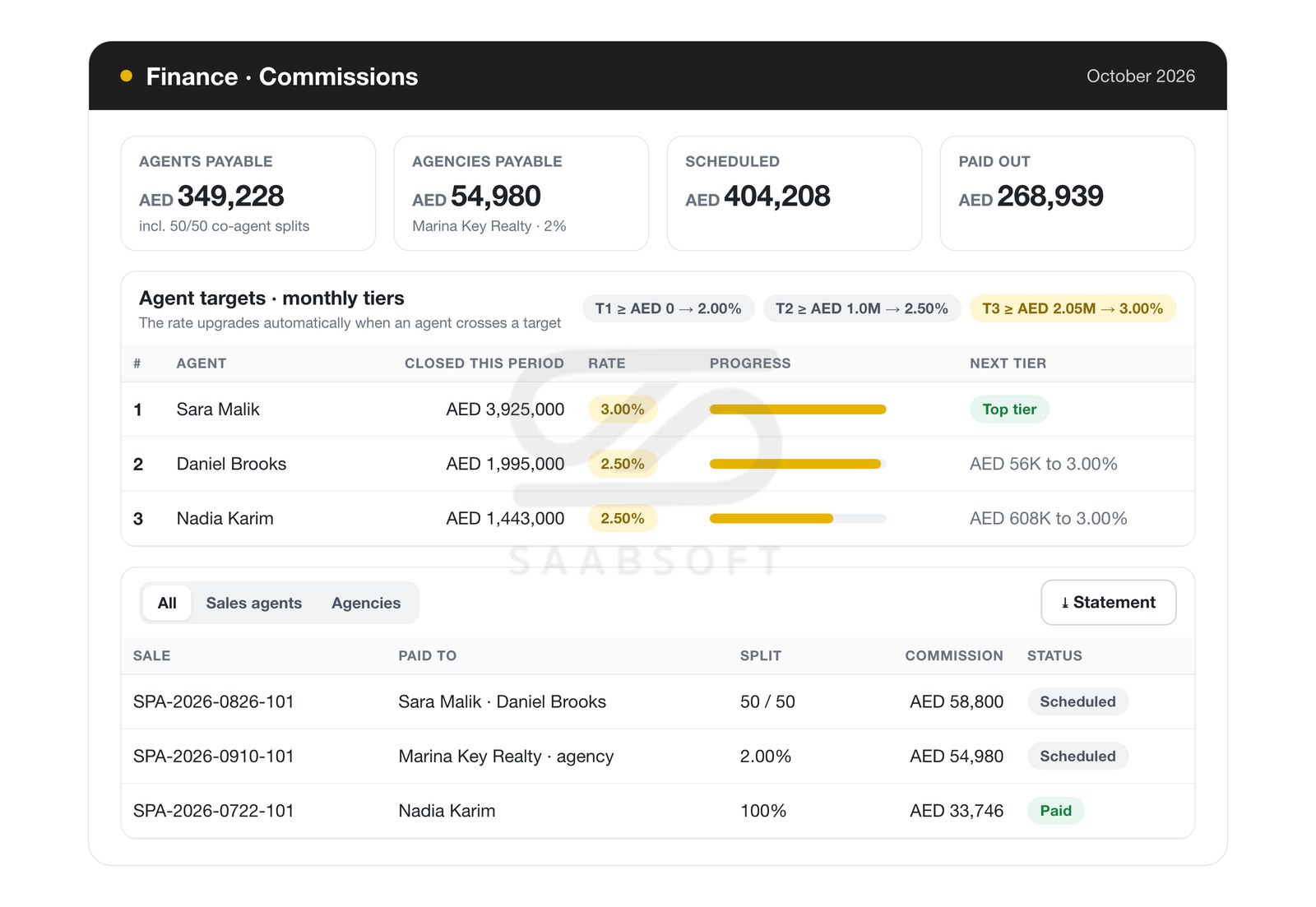Click the October 2026 period label

(1140, 76)
